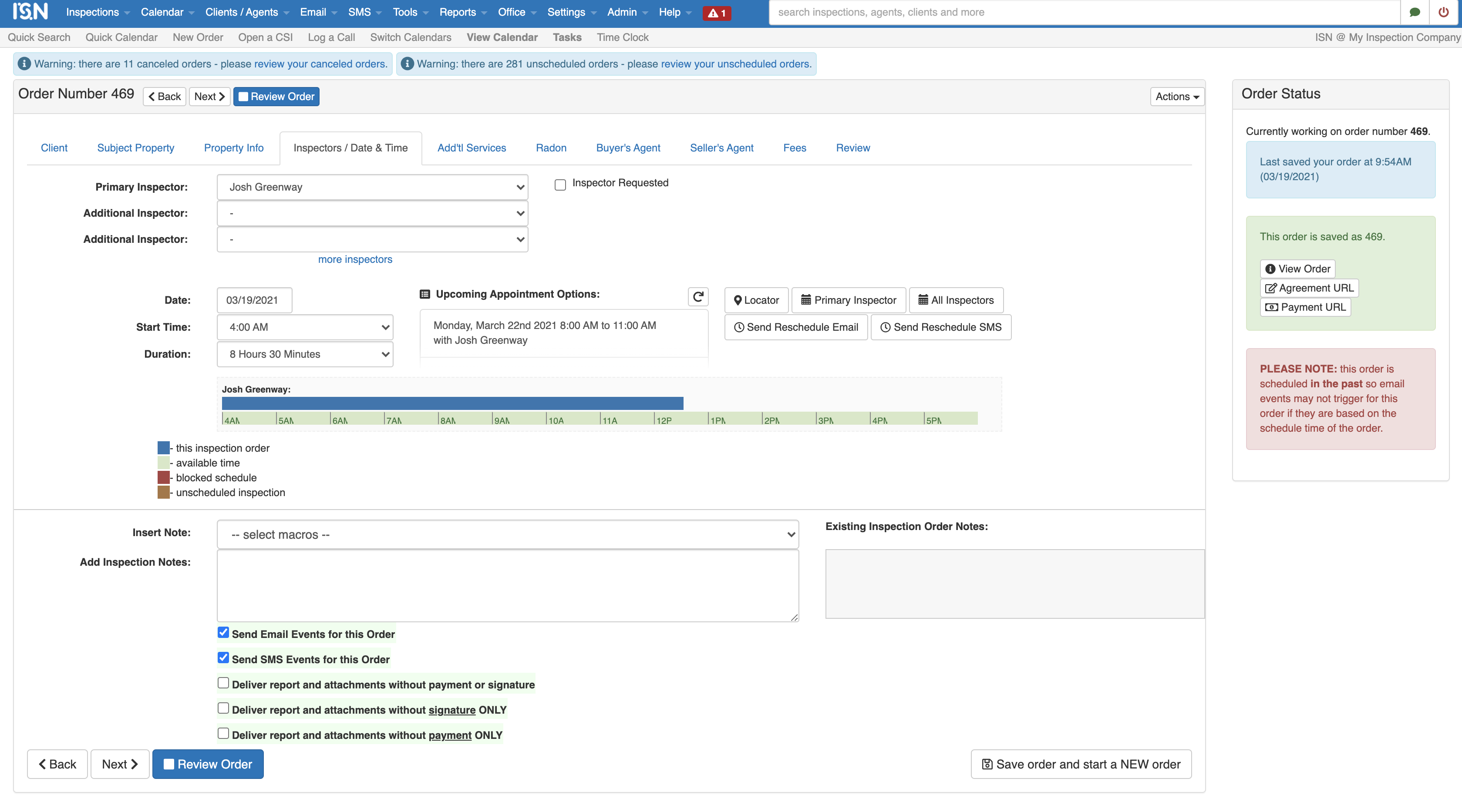Click the logout power icon

[1443, 12]
